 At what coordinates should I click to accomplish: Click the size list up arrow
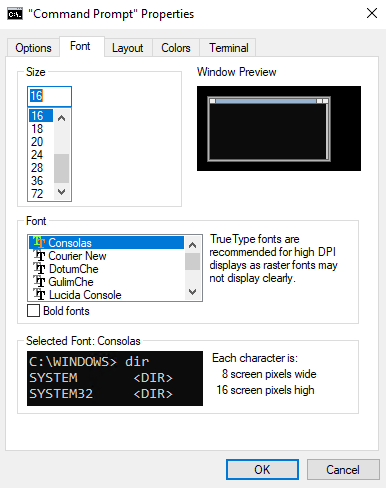(x=62, y=118)
